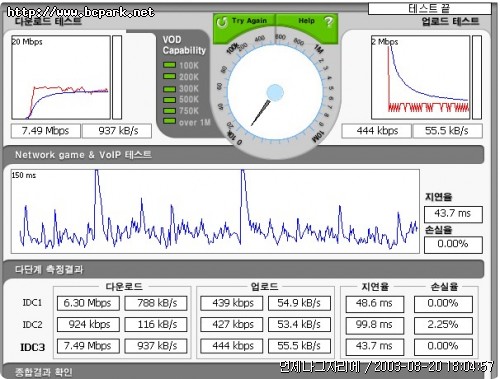Click the IDC1 loss 0.00% cell

tap(443, 304)
